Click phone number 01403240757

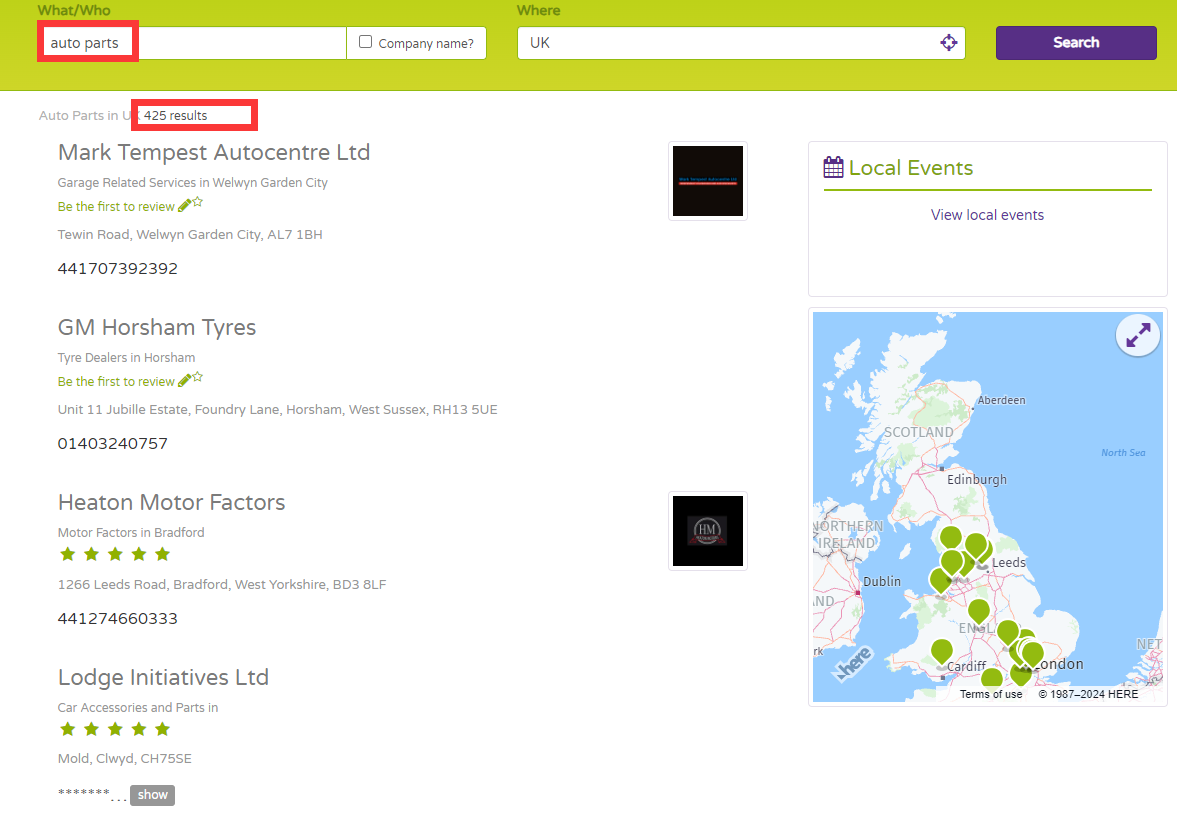coord(113,444)
